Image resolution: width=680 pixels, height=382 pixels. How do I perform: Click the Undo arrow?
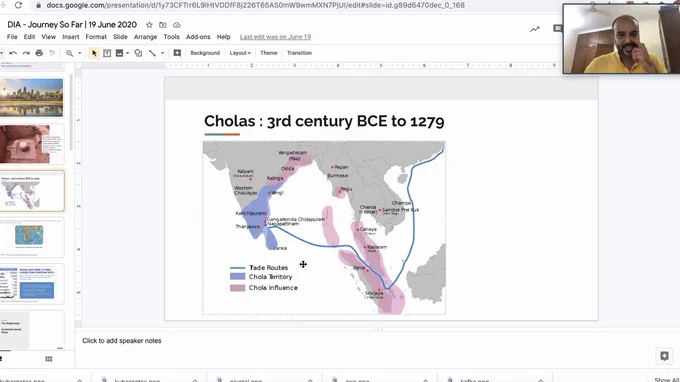[x=13, y=53]
